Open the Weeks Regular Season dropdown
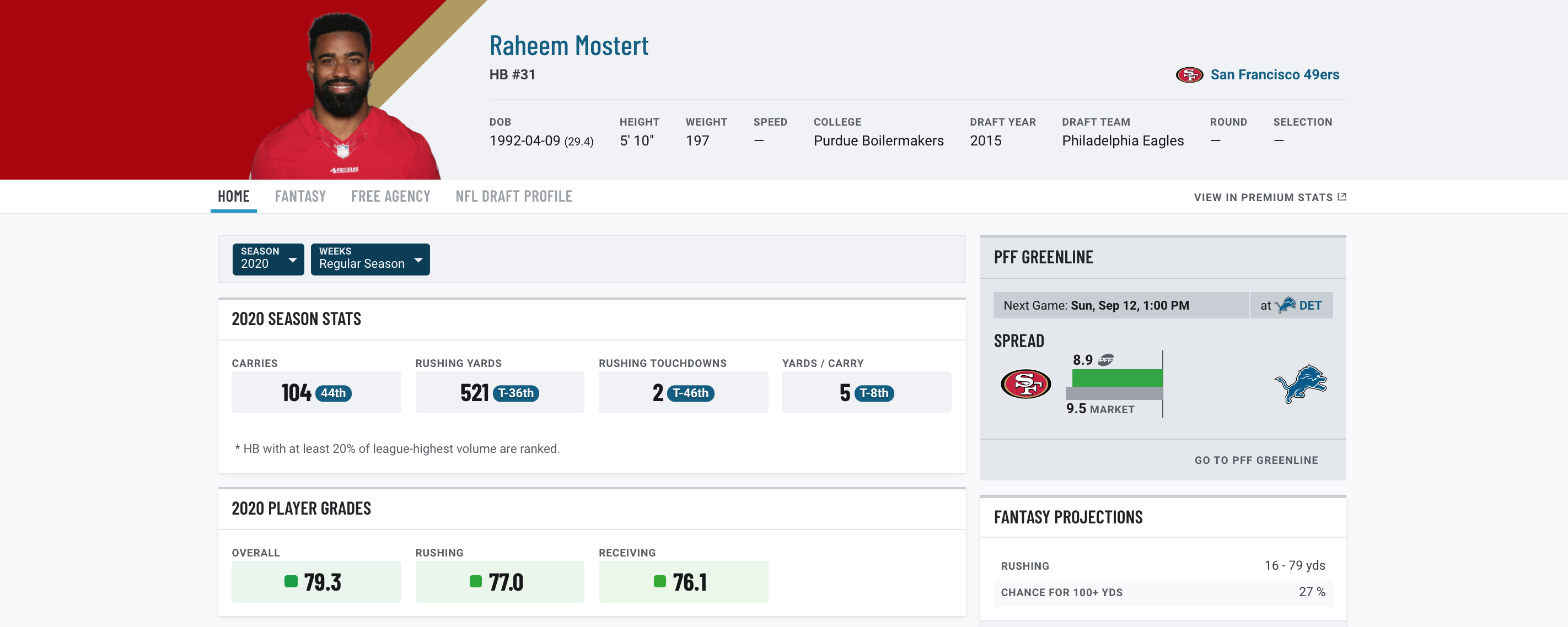Viewport: 1568px width, 627px height. coord(370,259)
